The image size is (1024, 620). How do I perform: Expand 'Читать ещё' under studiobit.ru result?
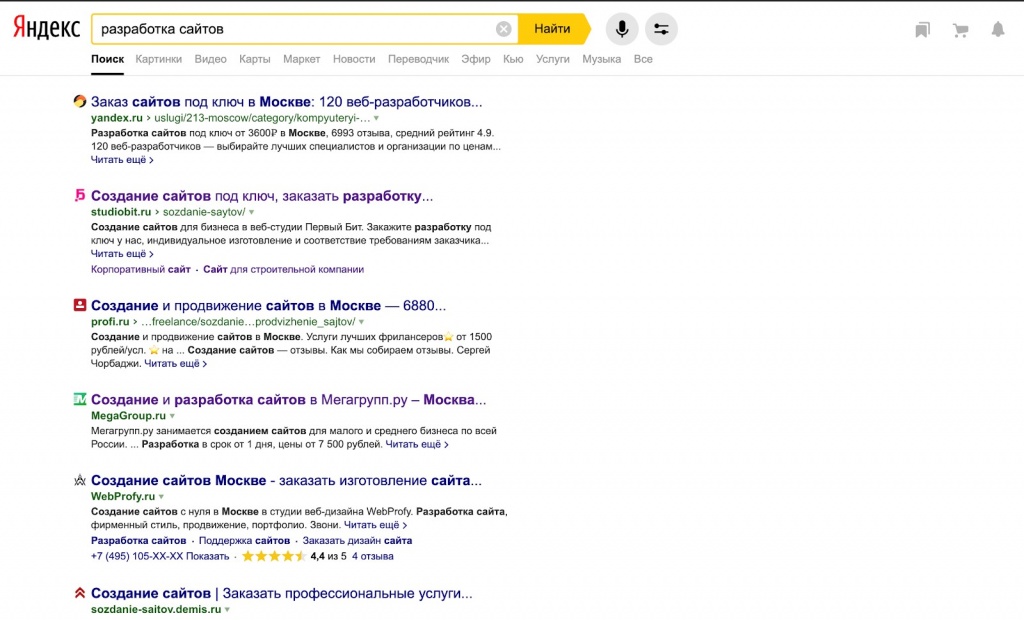(122, 254)
